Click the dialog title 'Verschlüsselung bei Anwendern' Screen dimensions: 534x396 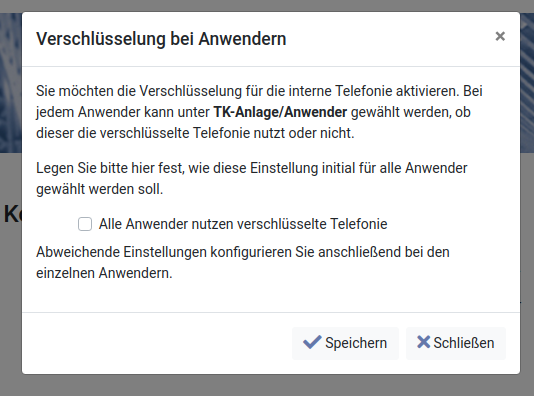(161, 39)
